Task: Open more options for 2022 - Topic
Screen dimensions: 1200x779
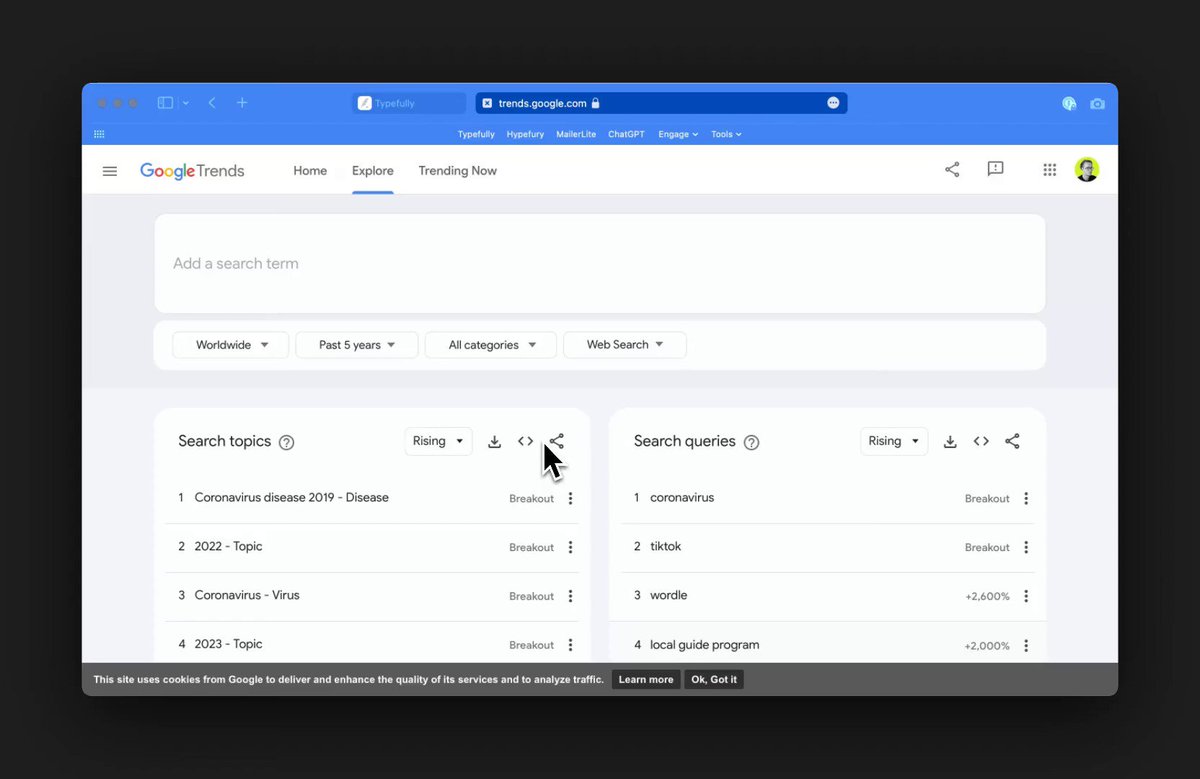Action: [x=570, y=547]
